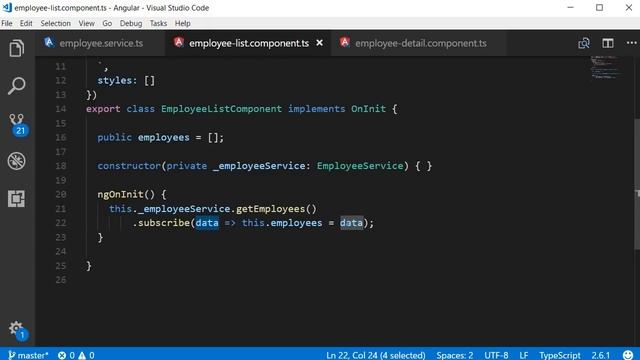
Task: Click the highlighted data parameter before the arrow
Action: (x=207, y=223)
